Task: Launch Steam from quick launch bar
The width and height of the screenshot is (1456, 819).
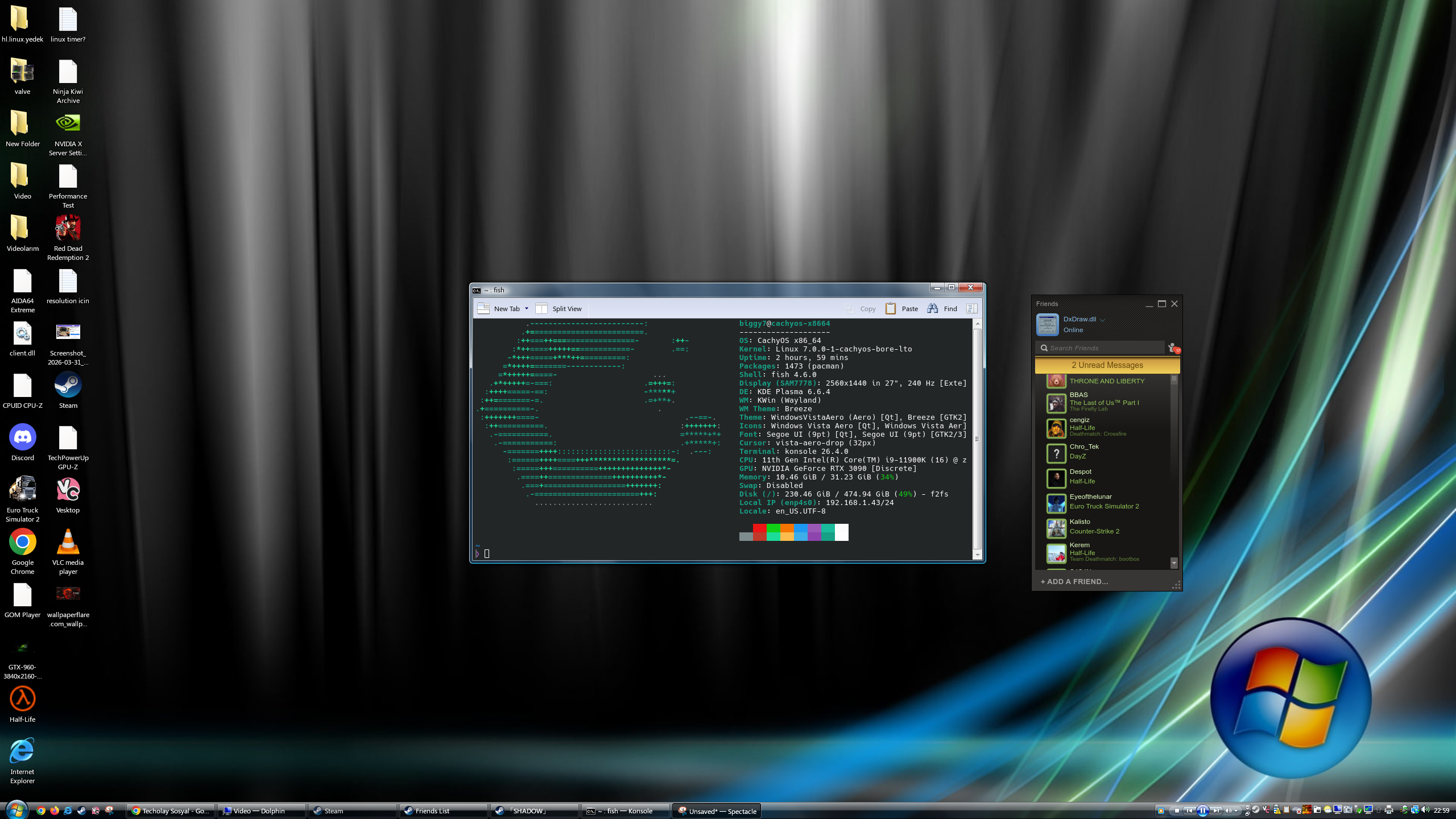Action: (x=82, y=811)
